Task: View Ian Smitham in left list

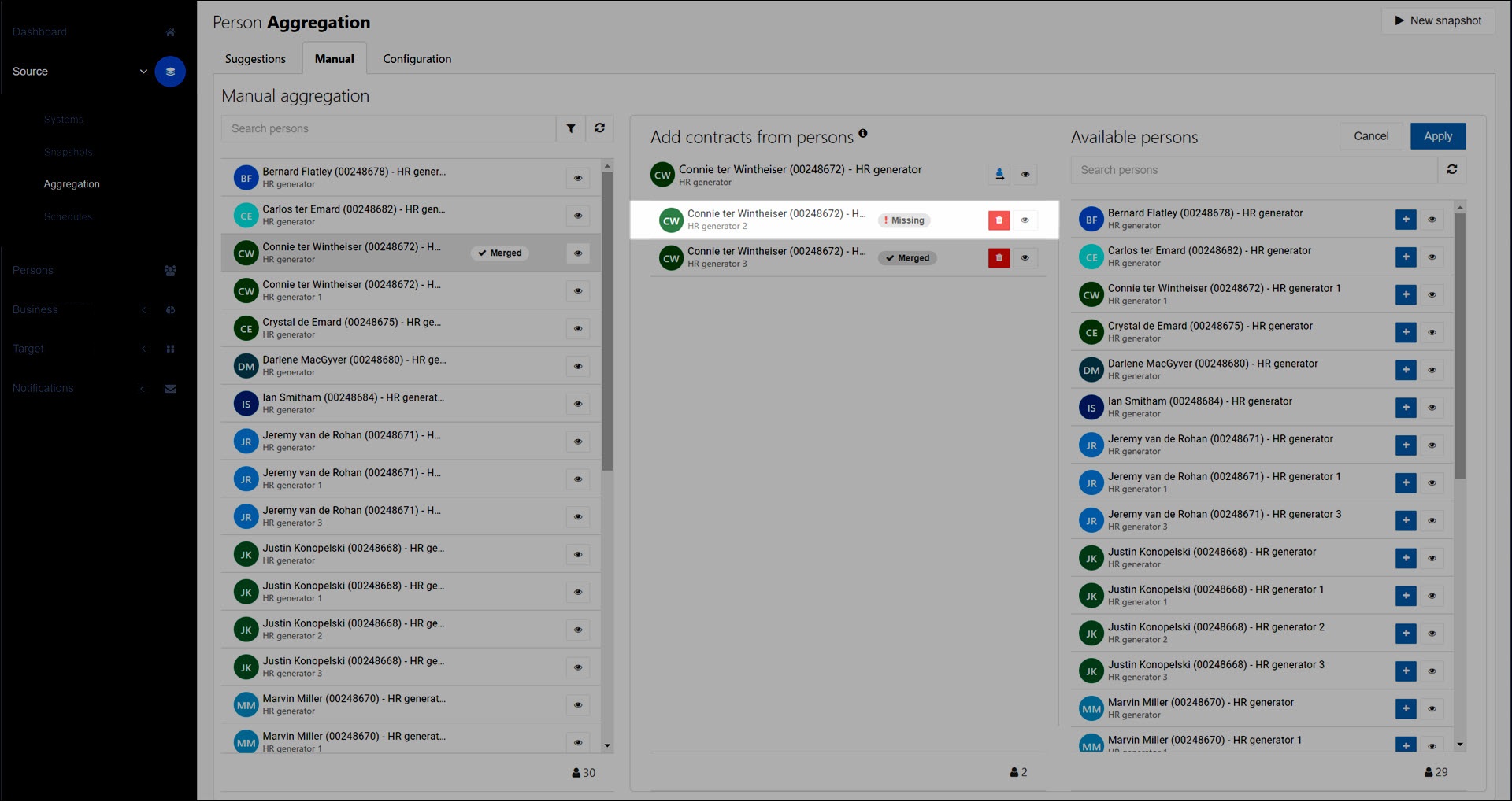Action: (x=578, y=404)
